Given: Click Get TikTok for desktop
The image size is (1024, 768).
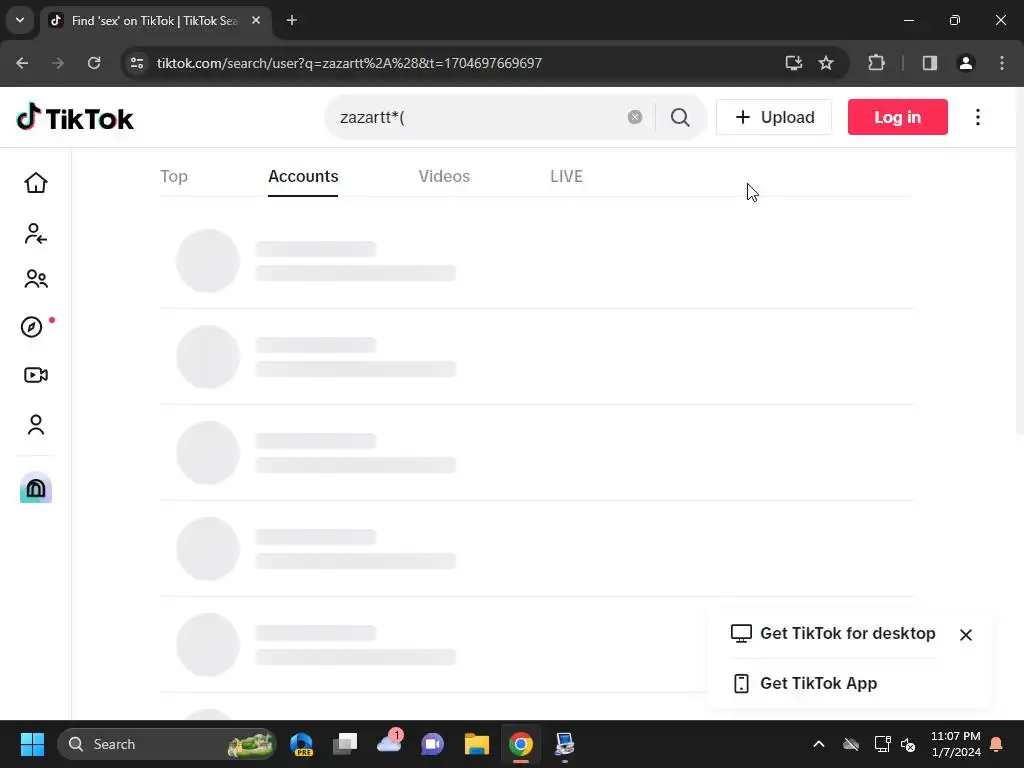Looking at the screenshot, I should pos(833,633).
